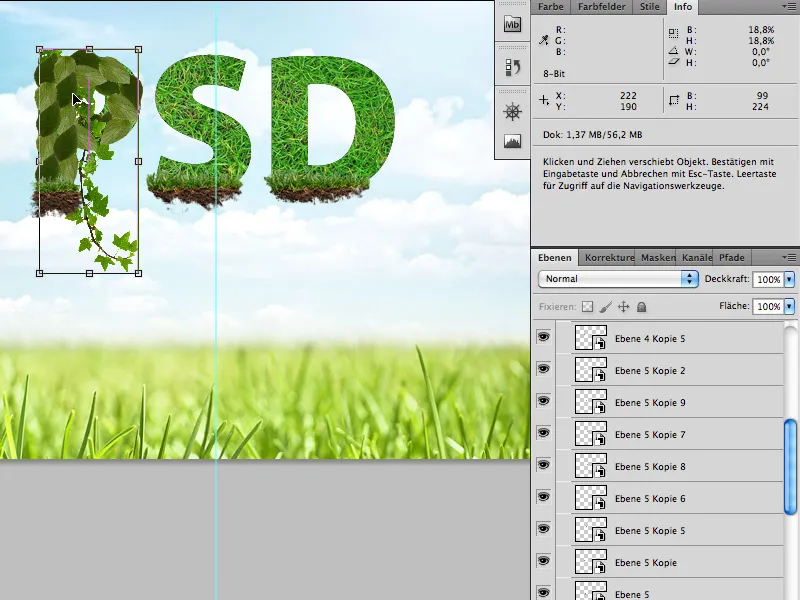Select layer name Ebene 5 Kopie
The height and width of the screenshot is (600, 800).
point(646,563)
